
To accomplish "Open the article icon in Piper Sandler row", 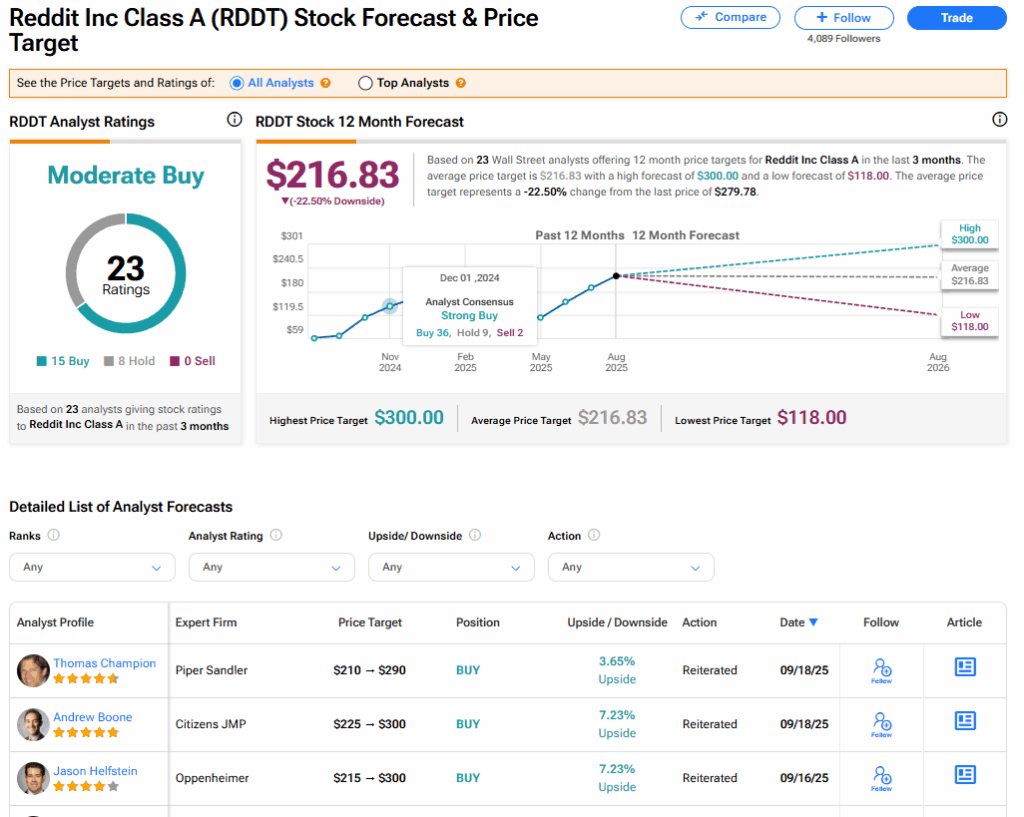I will pos(965,667).
